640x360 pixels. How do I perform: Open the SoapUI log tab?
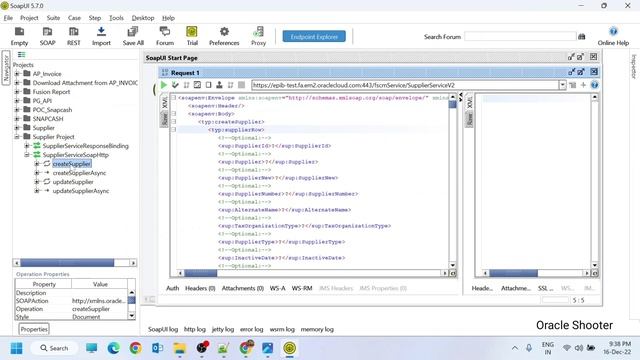pyautogui.click(x=163, y=329)
